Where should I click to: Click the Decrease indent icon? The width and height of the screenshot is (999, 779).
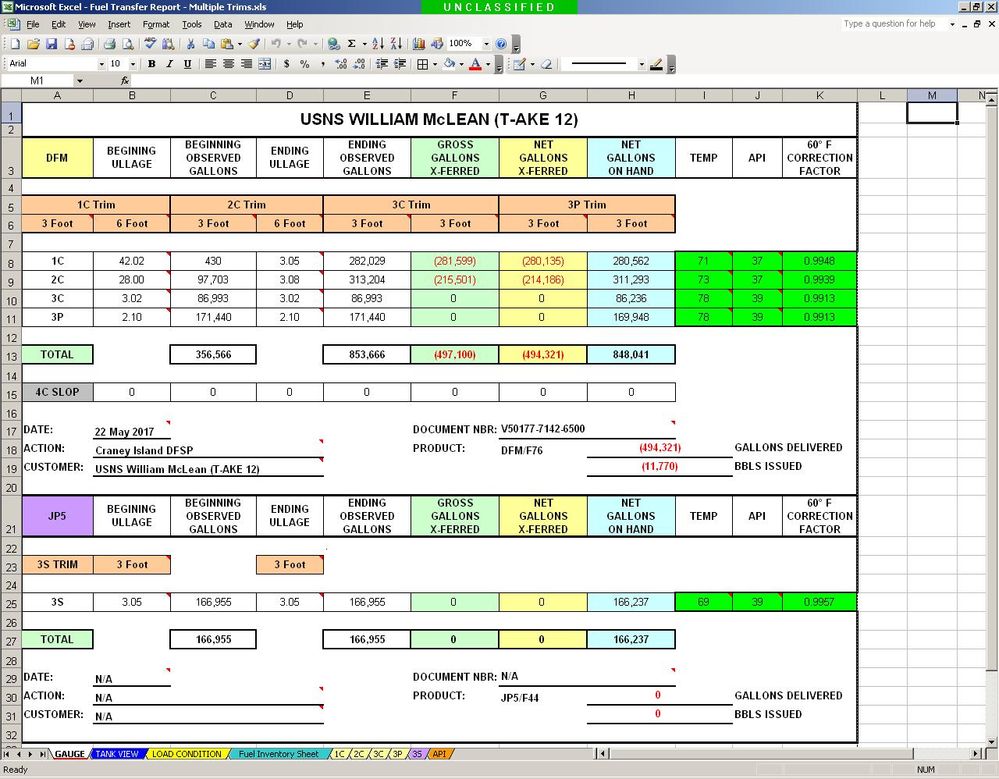pos(382,64)
